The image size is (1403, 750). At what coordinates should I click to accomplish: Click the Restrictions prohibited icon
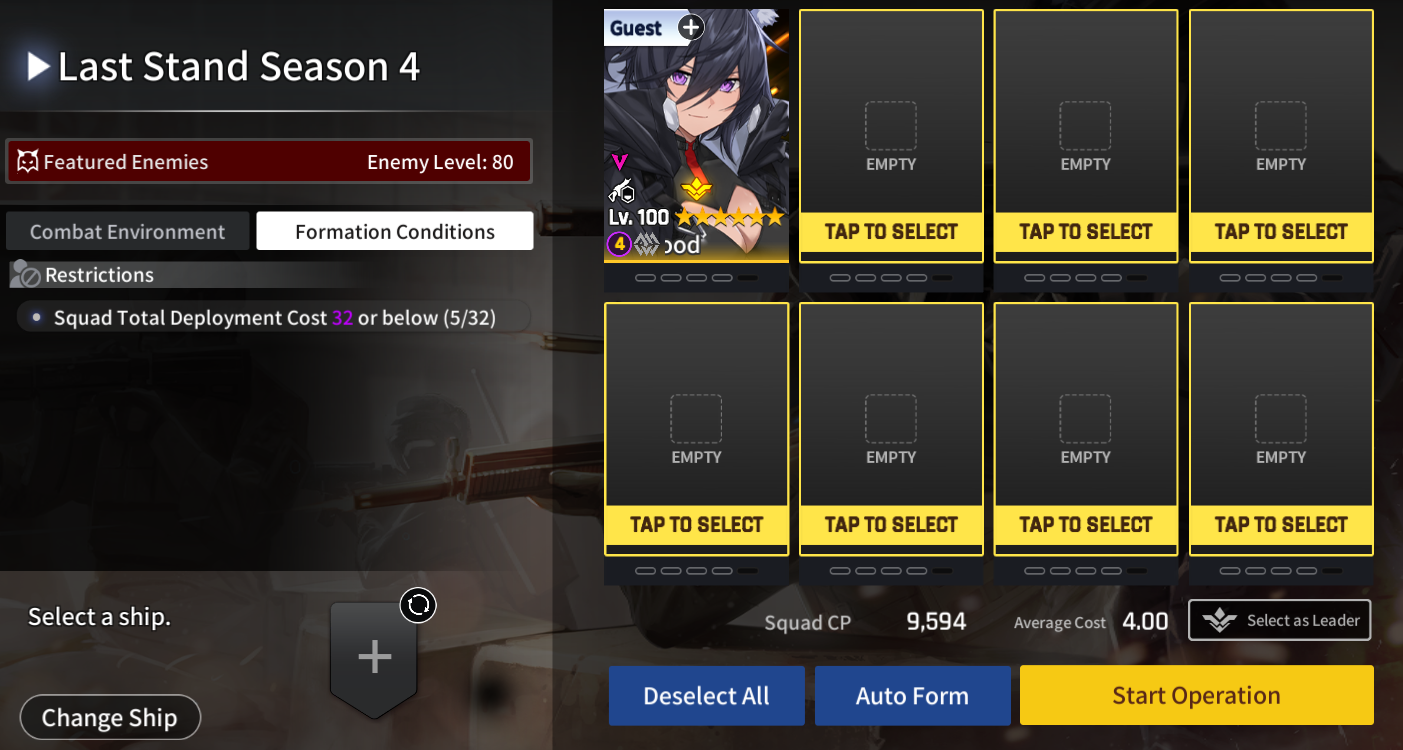26,274
